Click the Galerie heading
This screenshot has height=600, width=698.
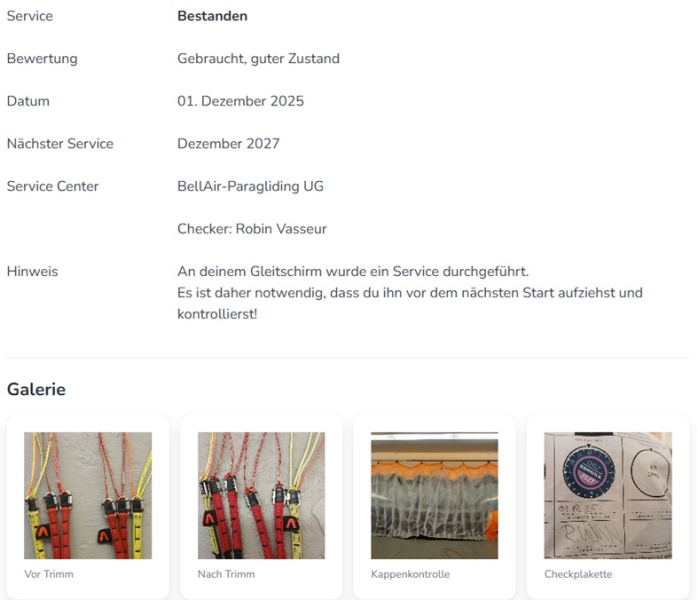[x=37, y=389]
